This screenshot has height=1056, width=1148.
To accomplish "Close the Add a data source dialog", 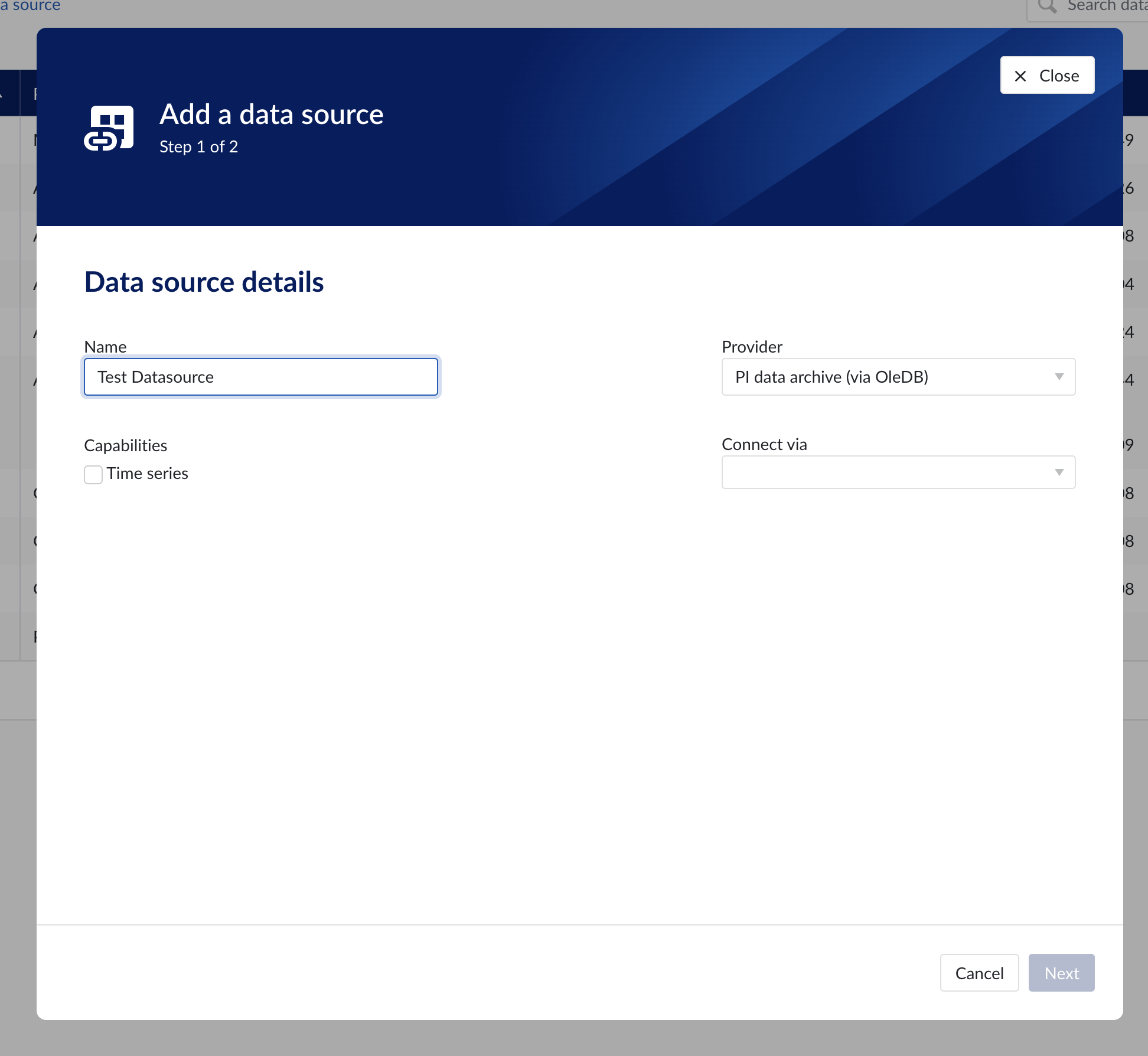I will point(1047,75).
